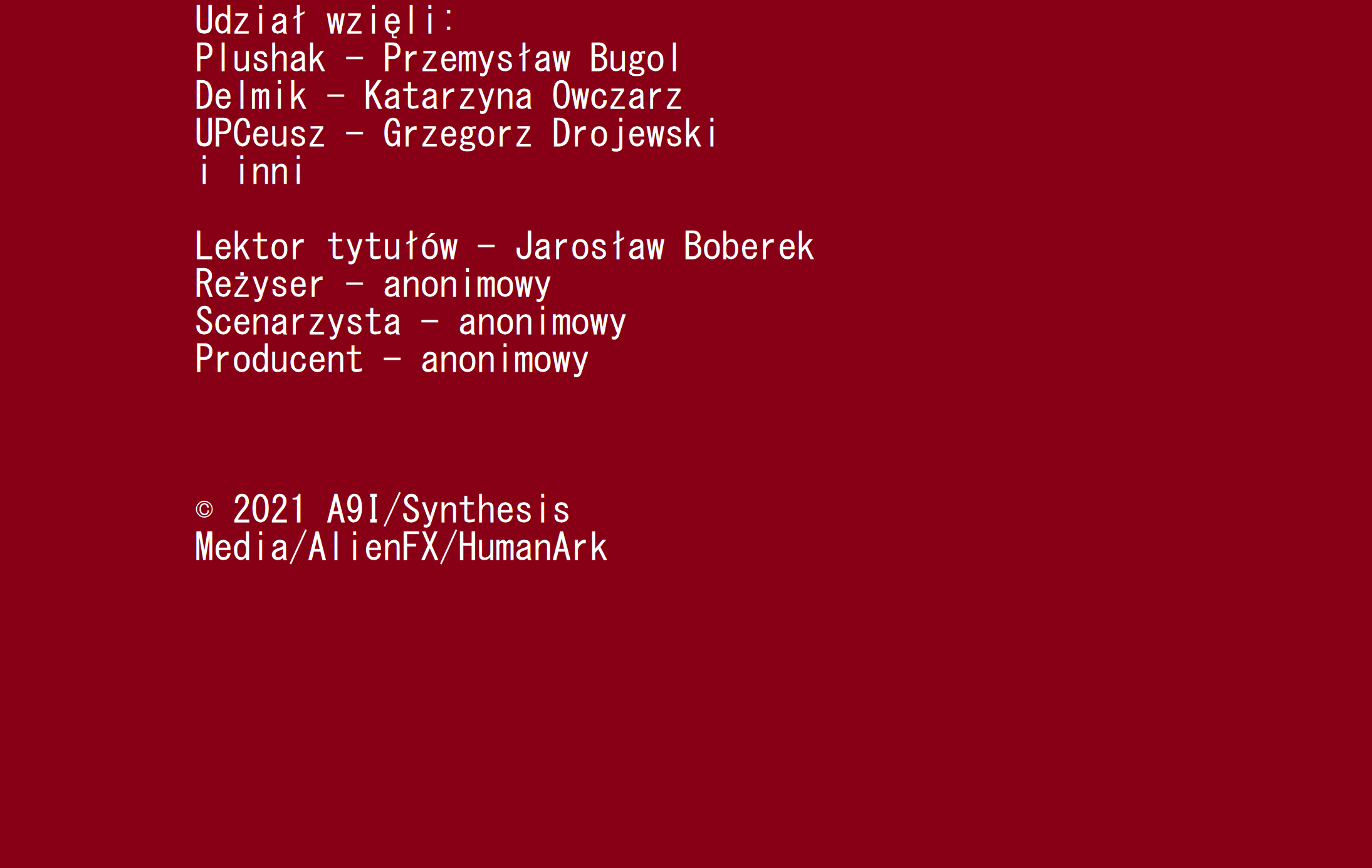The height and width of the screenshot is (868, 1372).
Task: Click the "Reżyser" credit label
Action: [x=259, y=285]
